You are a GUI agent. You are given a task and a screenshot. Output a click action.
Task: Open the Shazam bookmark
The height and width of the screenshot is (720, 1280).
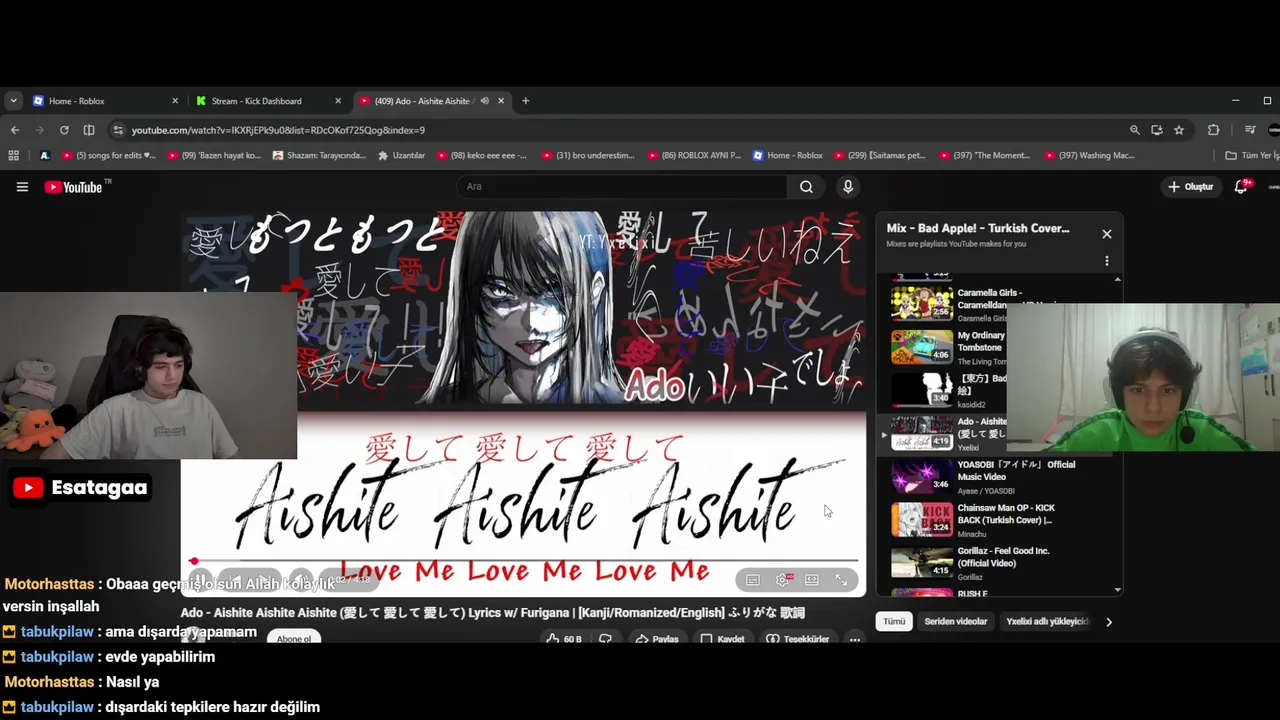point(319,155)
